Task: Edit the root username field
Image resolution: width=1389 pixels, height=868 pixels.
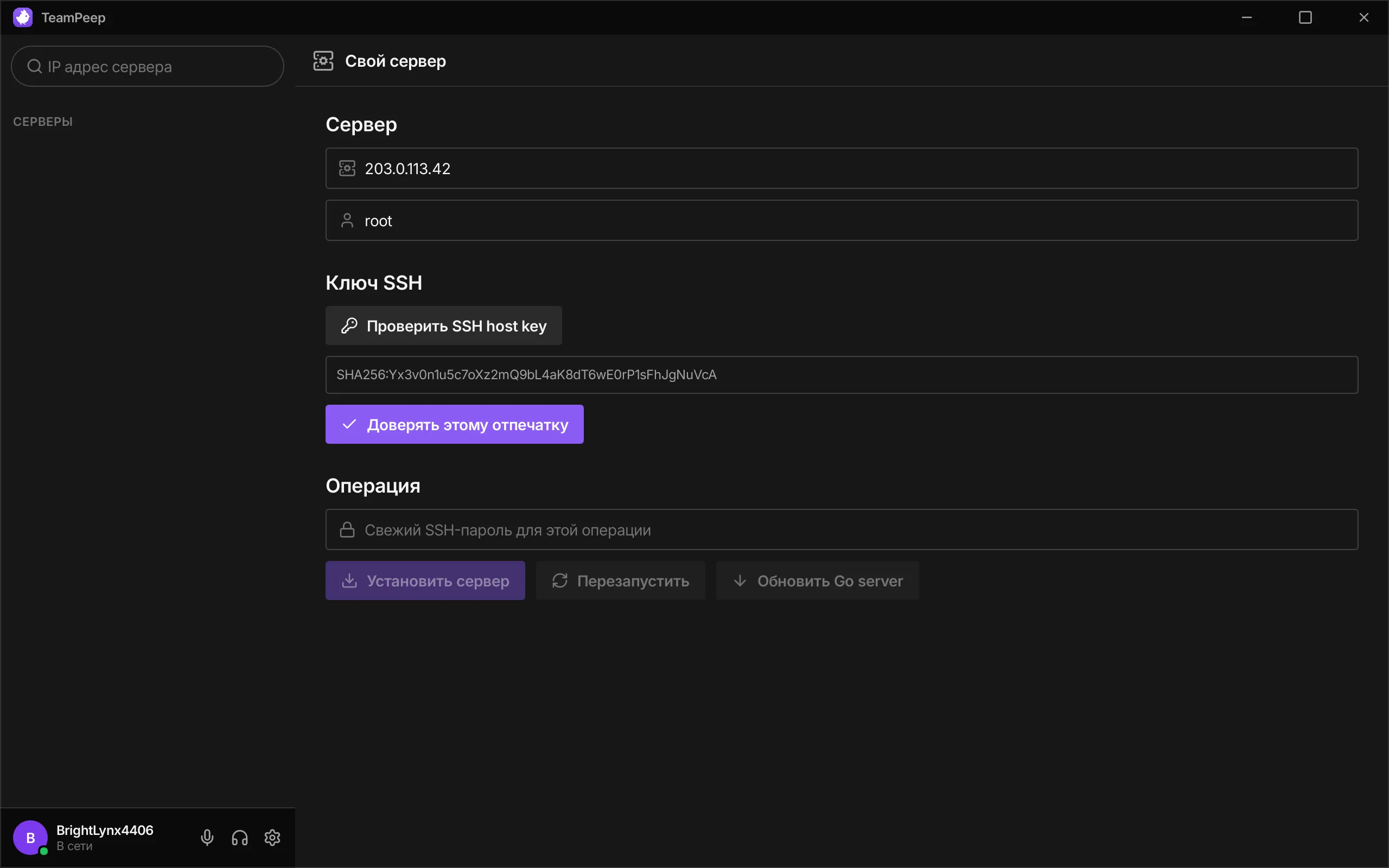Action: coord(842,220)
